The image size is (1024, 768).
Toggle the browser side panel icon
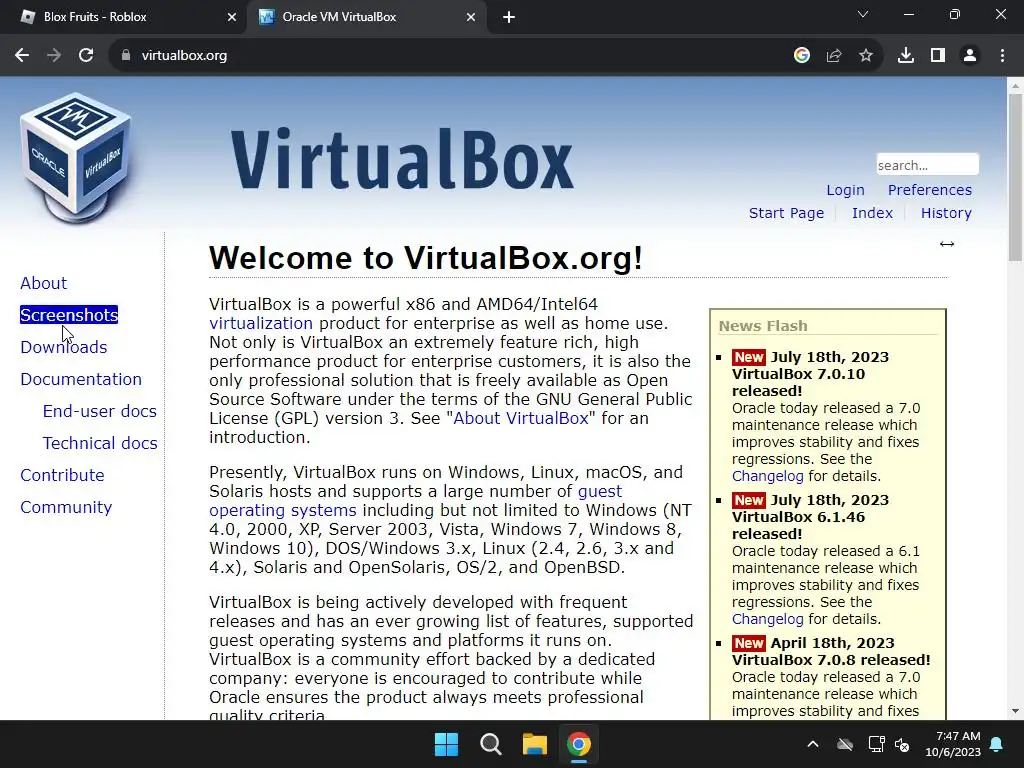pyautogui.click(x=938, y=56)
